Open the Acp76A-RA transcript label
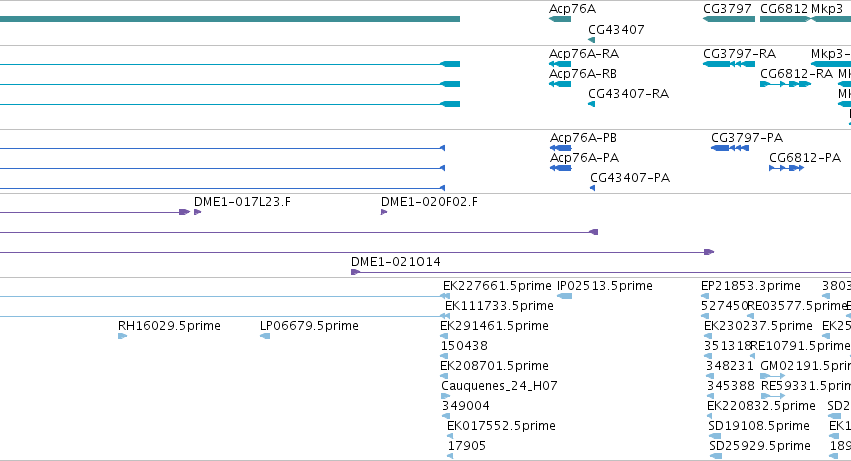The height and width of the screenshot is (461, 851). [x=584, y=54]
